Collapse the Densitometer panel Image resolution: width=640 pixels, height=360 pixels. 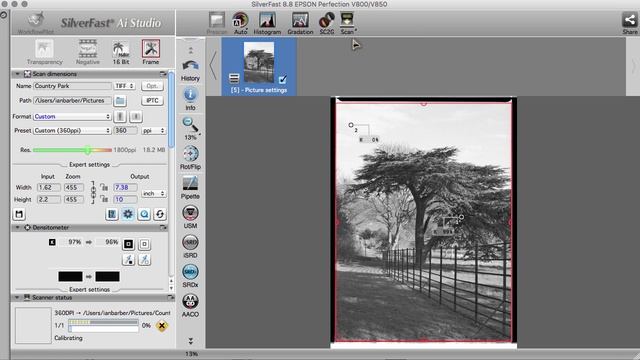click(x=18, y=227)
